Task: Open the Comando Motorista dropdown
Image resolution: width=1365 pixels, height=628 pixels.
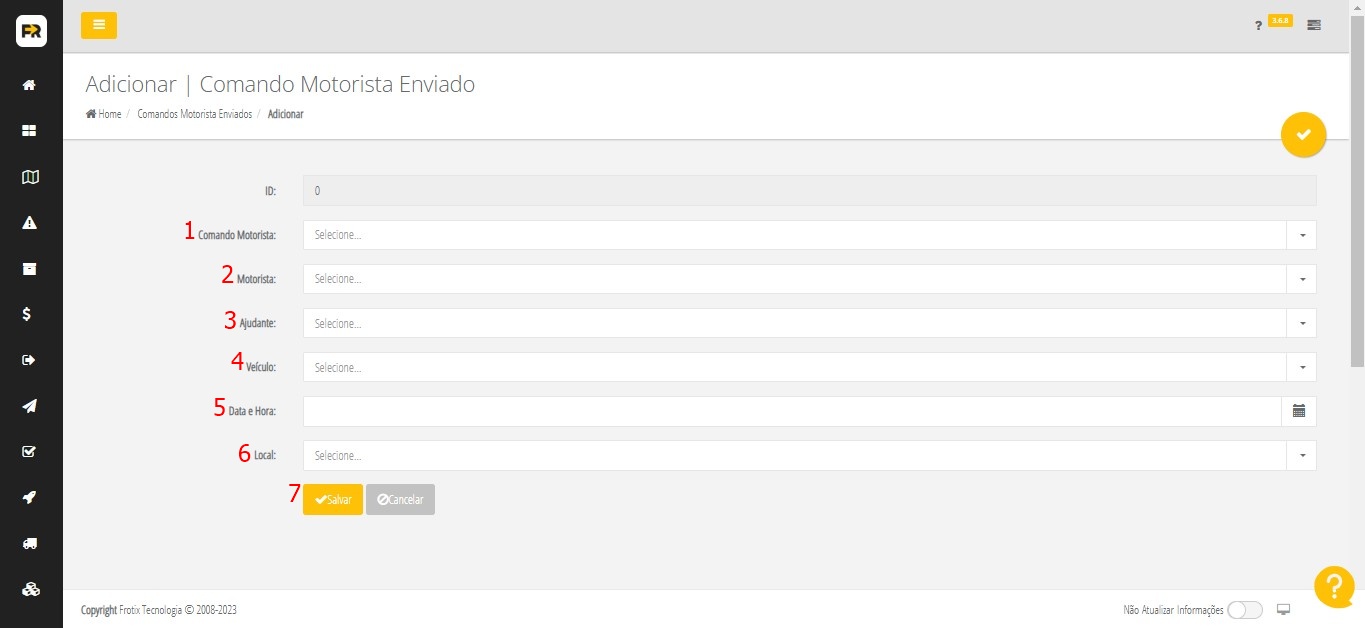Action: (x=1302, y=235)
